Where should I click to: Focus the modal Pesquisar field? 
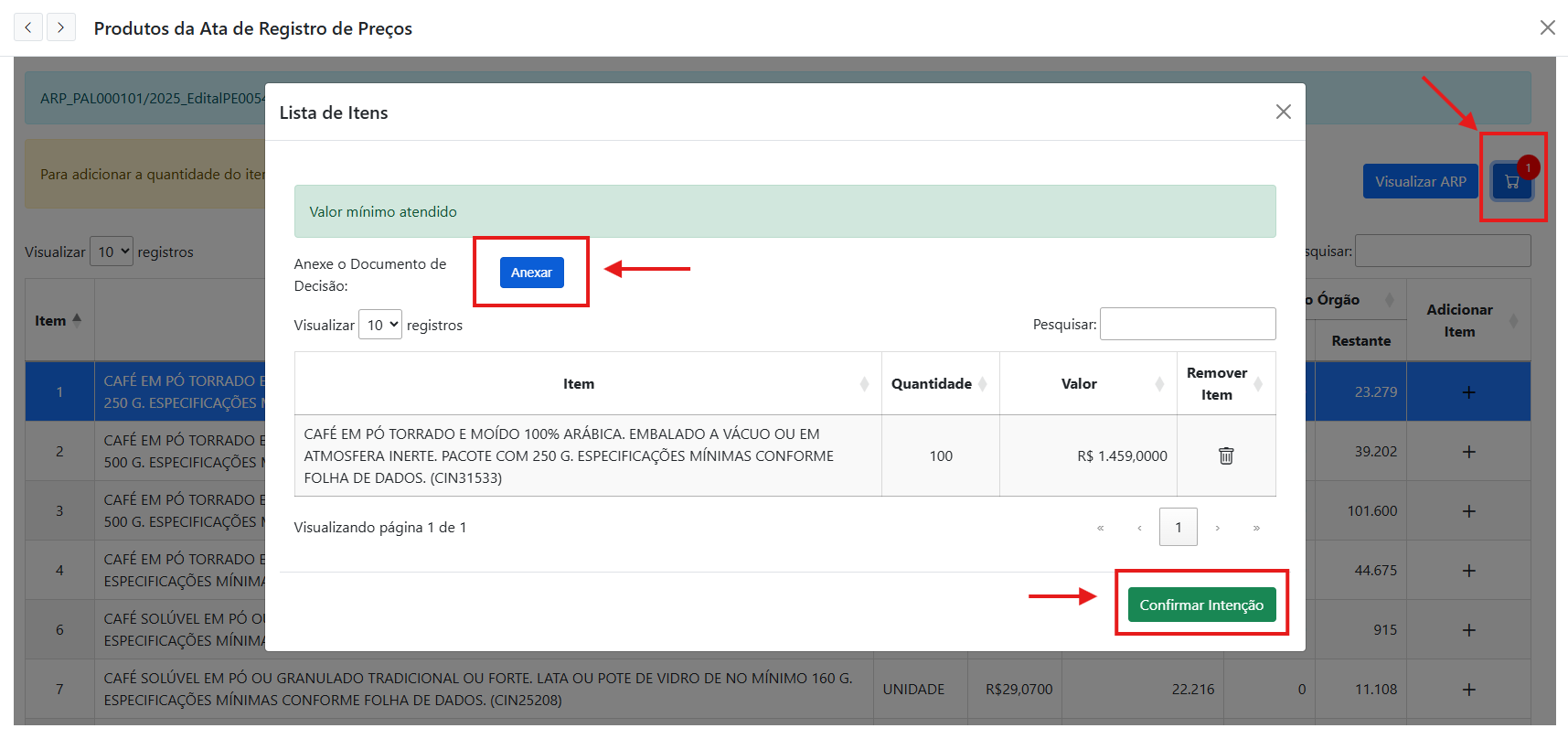[1187, 324]
